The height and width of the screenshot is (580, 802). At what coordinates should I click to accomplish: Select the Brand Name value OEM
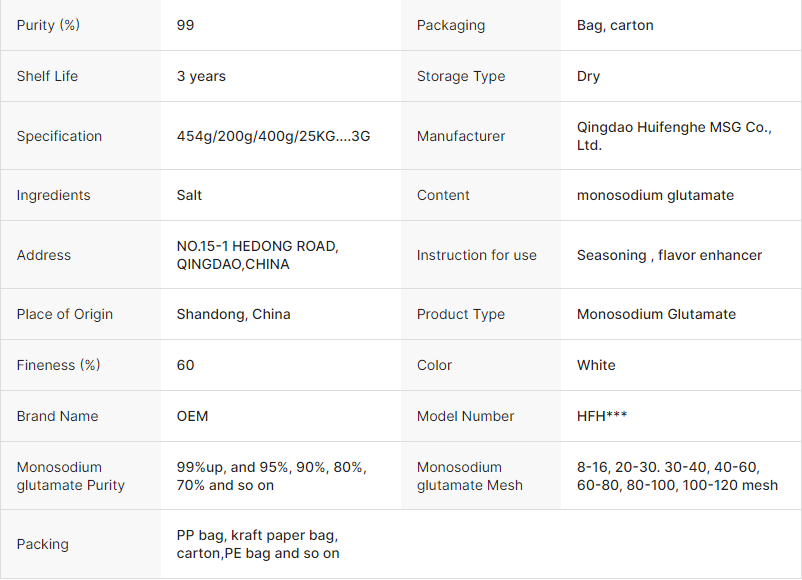pyautogui.click(x=192, y=416)
